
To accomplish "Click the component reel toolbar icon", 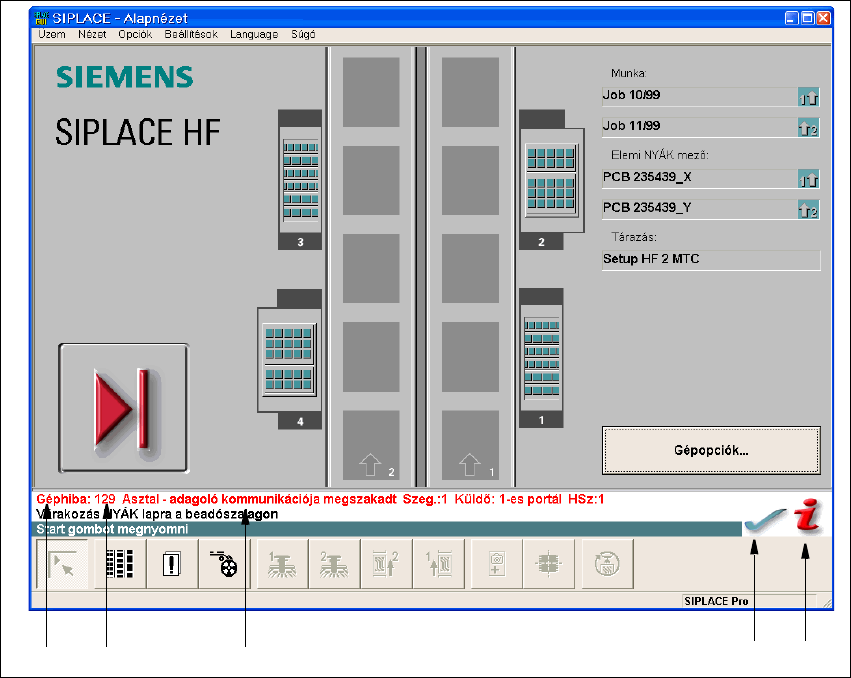I will [224, 564].
